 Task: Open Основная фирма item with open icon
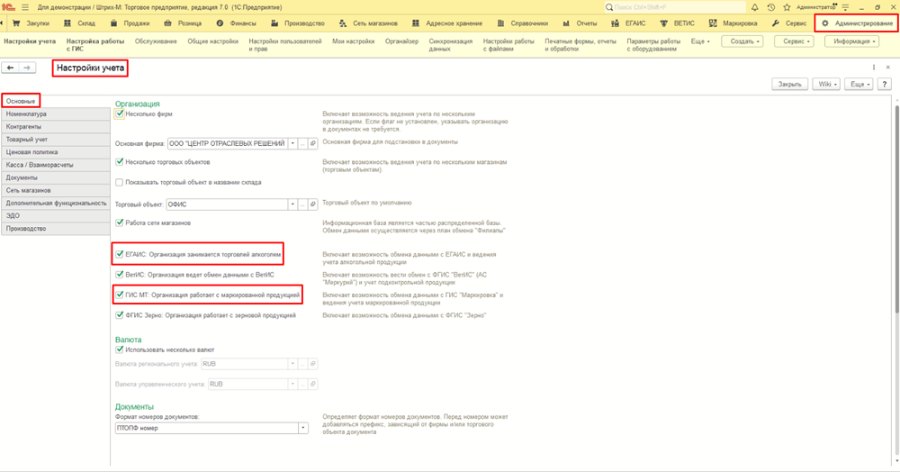(313, 144)
